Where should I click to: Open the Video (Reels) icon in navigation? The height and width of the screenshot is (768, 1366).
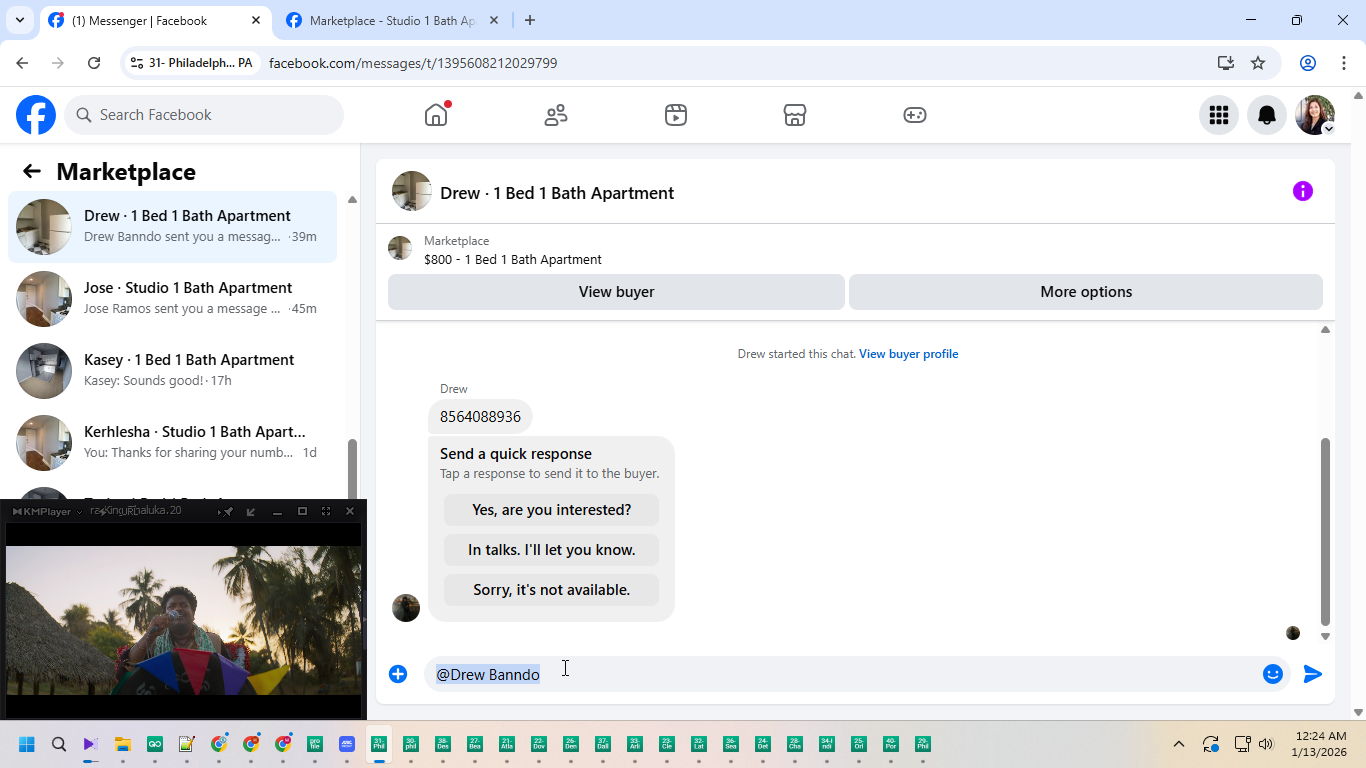[x=676, y=115]
